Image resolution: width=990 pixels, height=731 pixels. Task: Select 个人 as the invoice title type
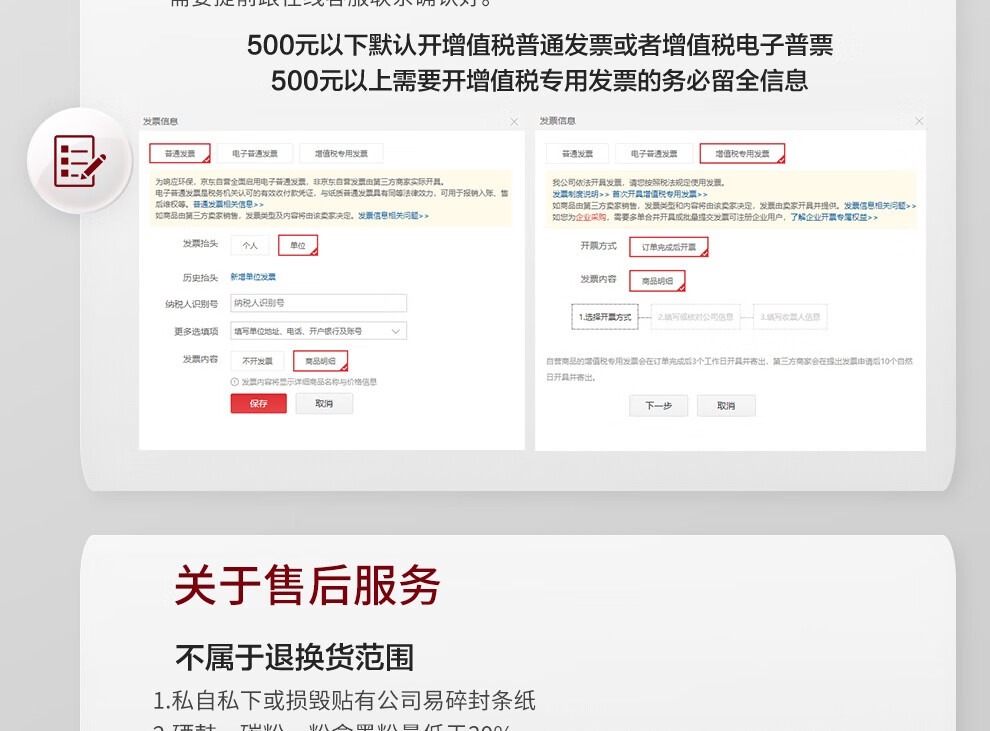pyautogui.click(x=250, y=246)
